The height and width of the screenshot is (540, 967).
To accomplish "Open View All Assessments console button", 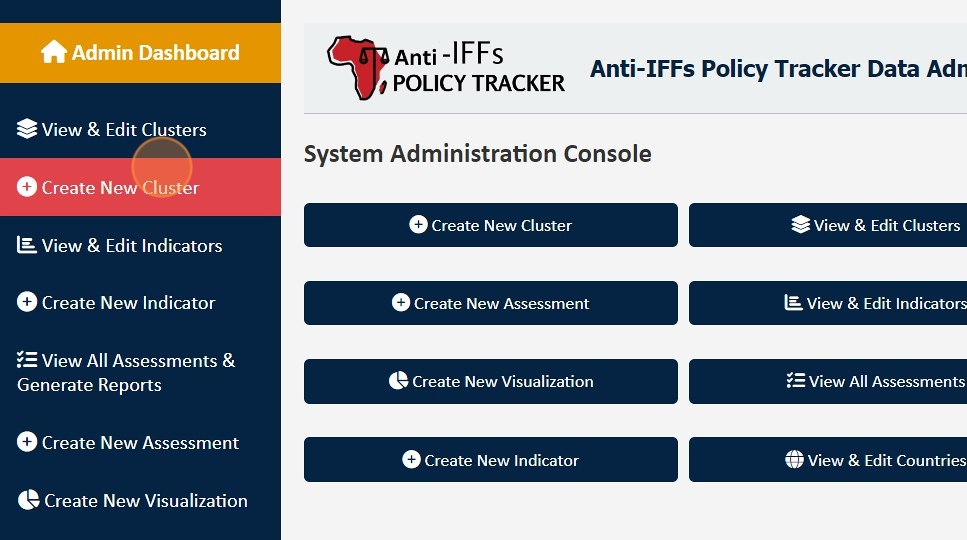I will pyautogui.click(x=830, y=381).
